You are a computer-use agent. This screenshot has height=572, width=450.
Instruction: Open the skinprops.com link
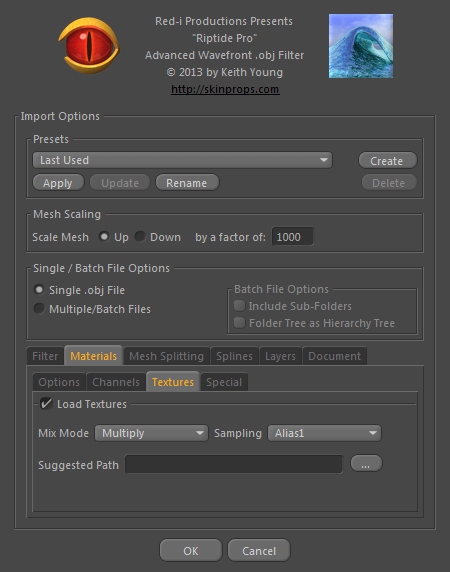225,89
